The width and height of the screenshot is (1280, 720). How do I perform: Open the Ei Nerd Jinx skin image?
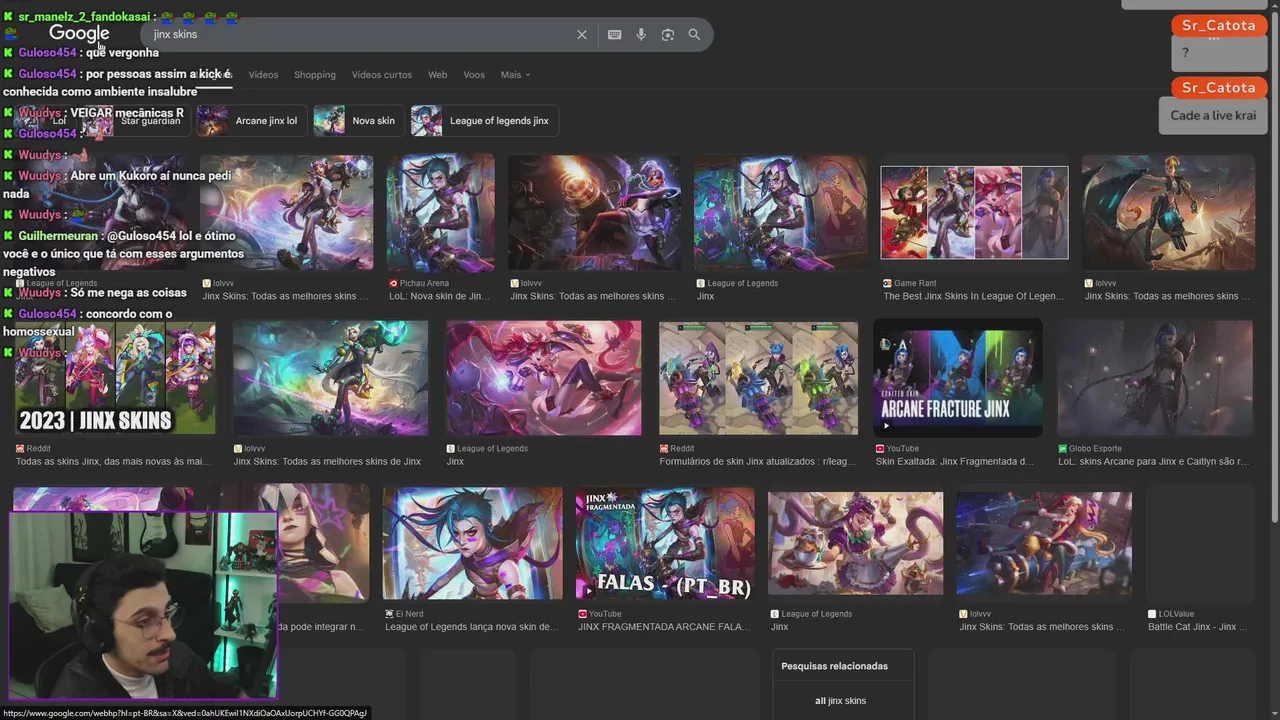(x=473, y=543)
